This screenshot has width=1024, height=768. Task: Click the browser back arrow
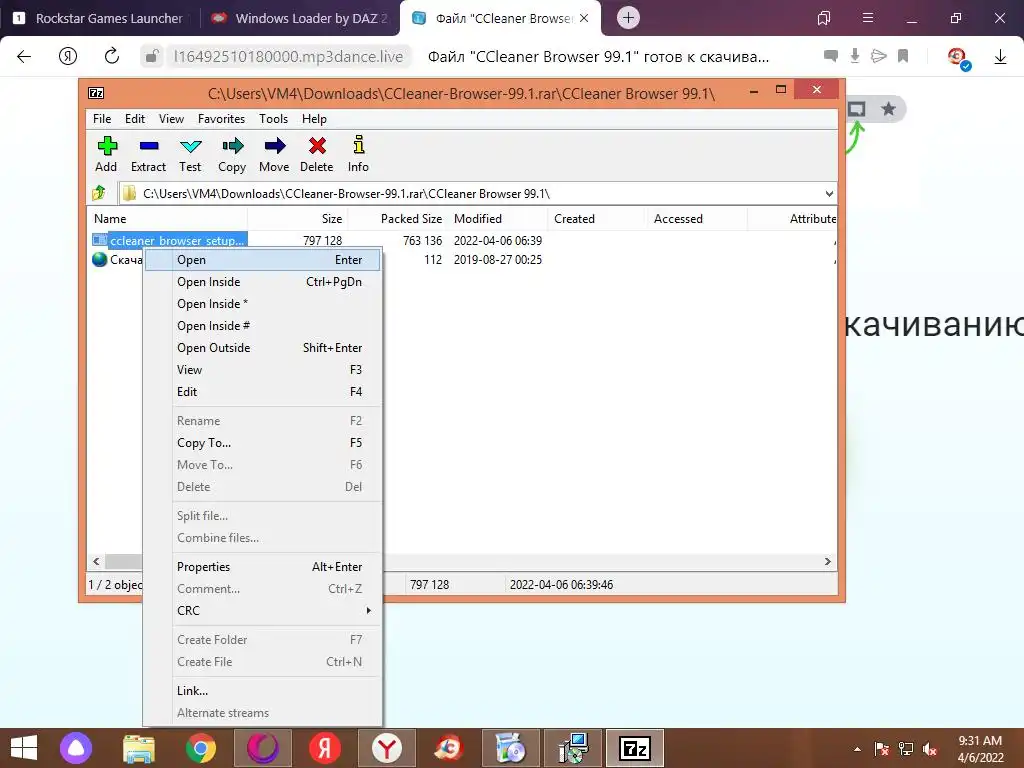tap(24, 56)
